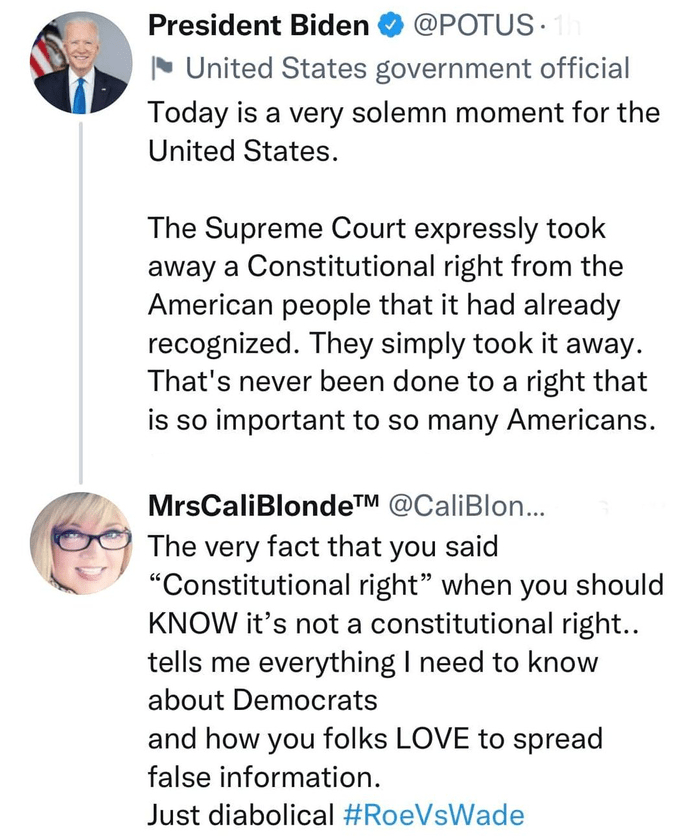Open President Biden's profile photo
The height and width of the screenshot is (839, 700).
[x=81, y=63]
